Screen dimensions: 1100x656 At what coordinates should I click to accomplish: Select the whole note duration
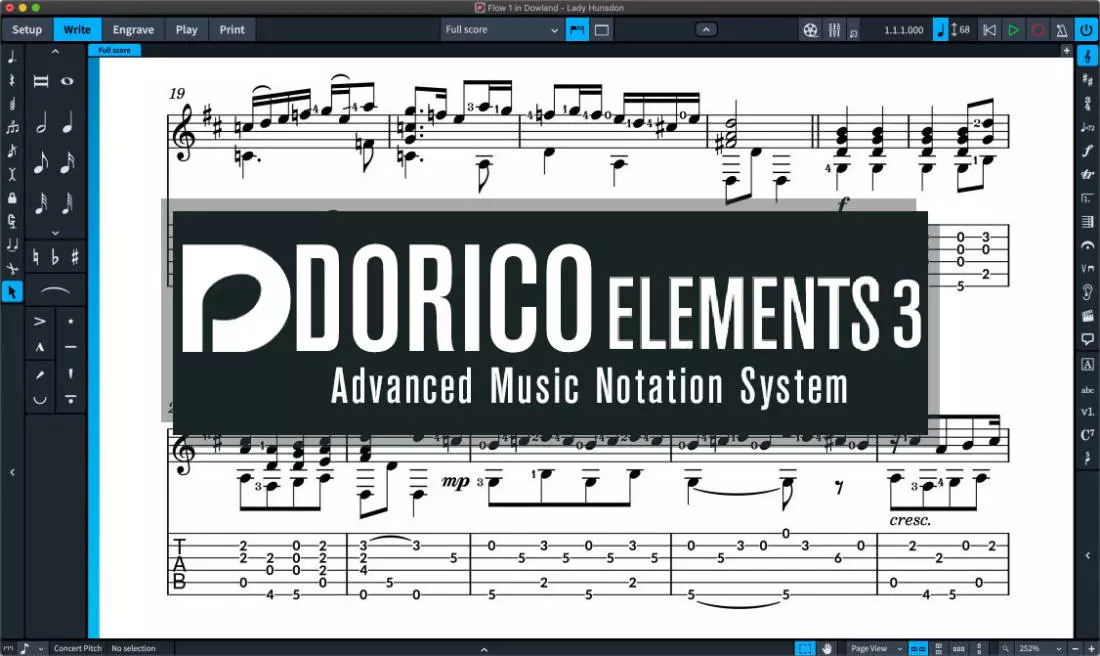coord(67,81)
